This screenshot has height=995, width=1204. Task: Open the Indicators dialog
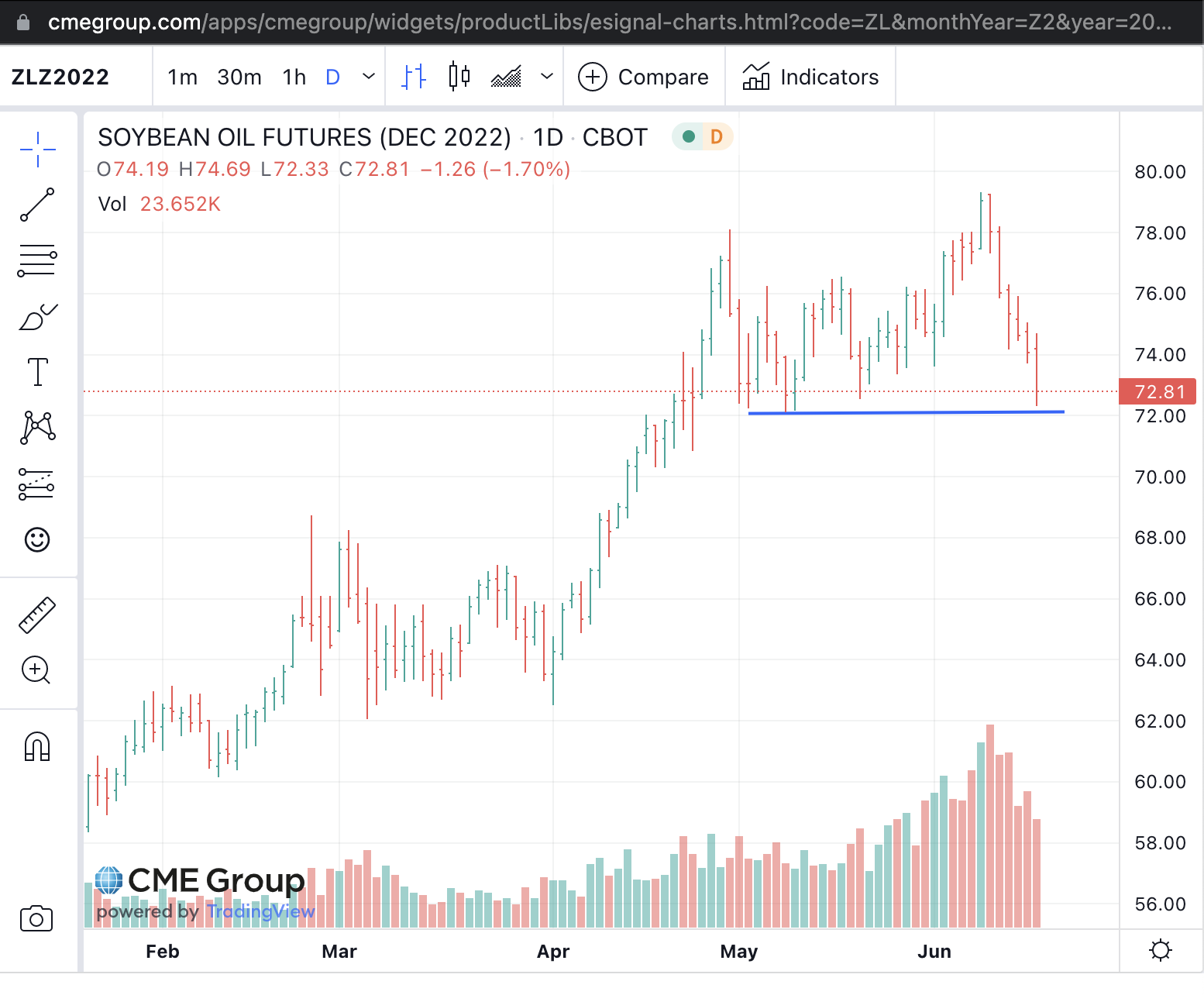810,77
